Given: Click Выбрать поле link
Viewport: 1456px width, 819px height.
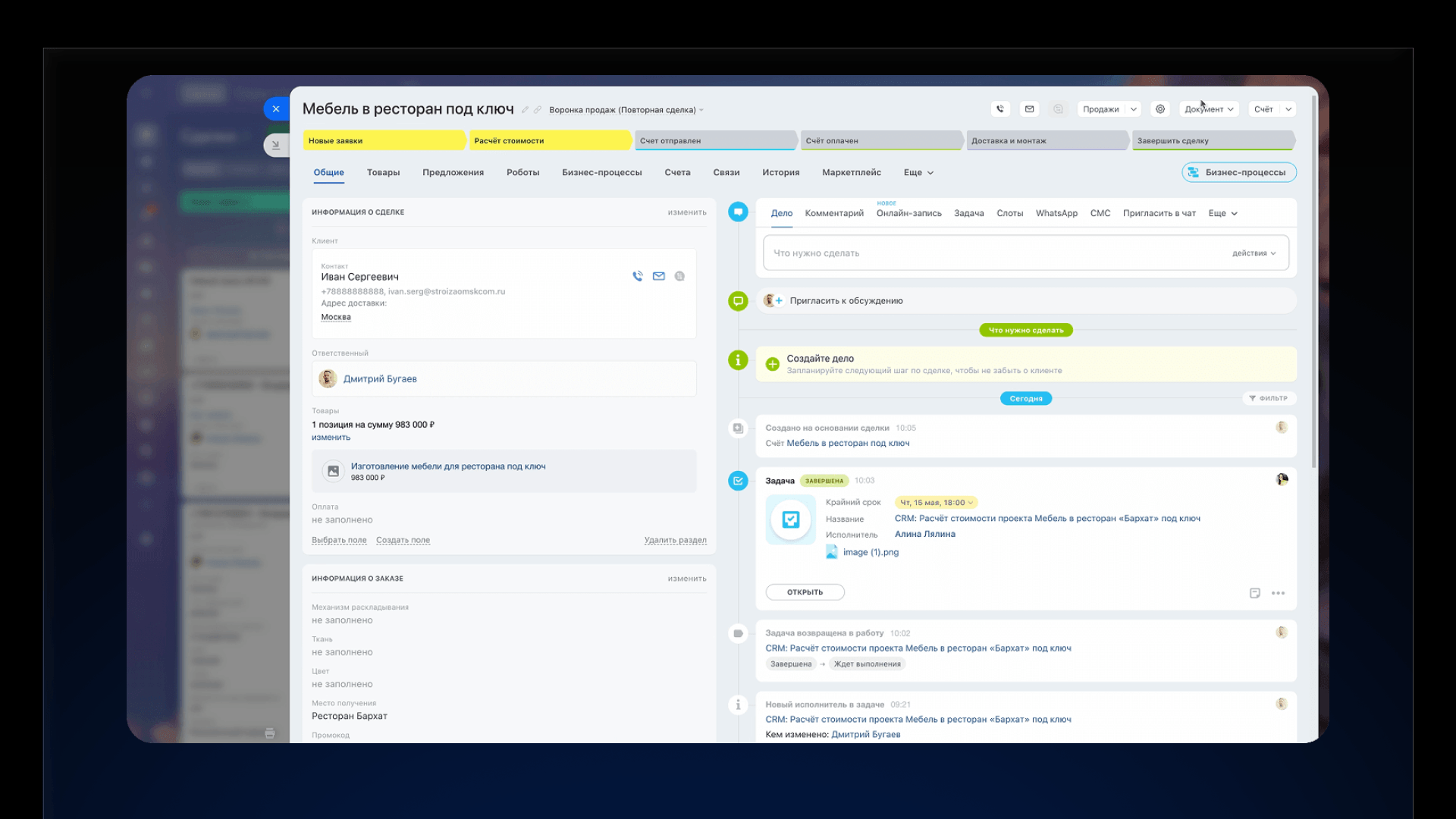Looking at the screenshot, I should click(x=339, y=540).
